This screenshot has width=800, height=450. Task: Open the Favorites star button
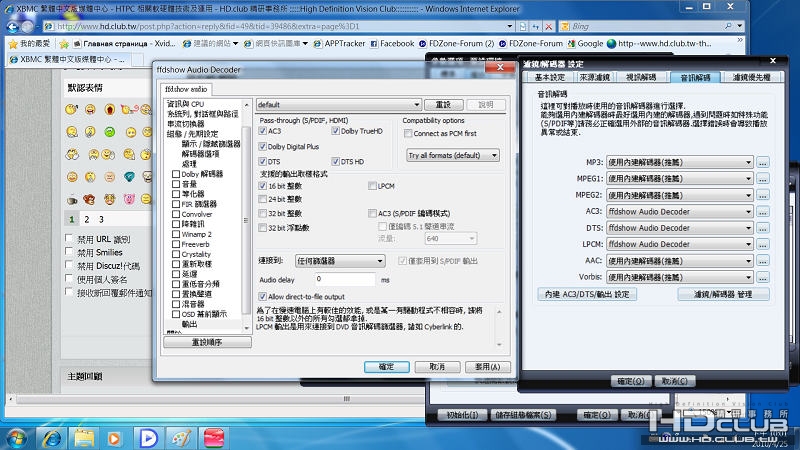[30, 44]
